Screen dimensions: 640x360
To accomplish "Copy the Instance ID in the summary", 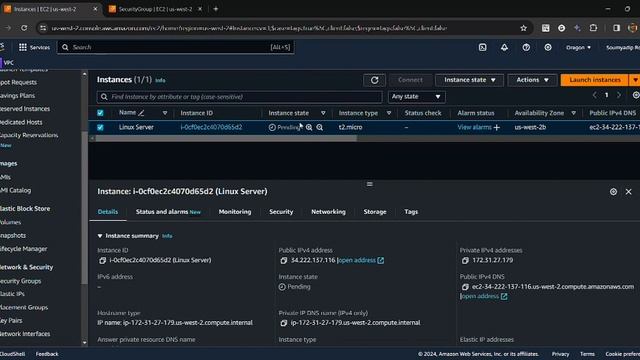I will (x=102, y=260).
